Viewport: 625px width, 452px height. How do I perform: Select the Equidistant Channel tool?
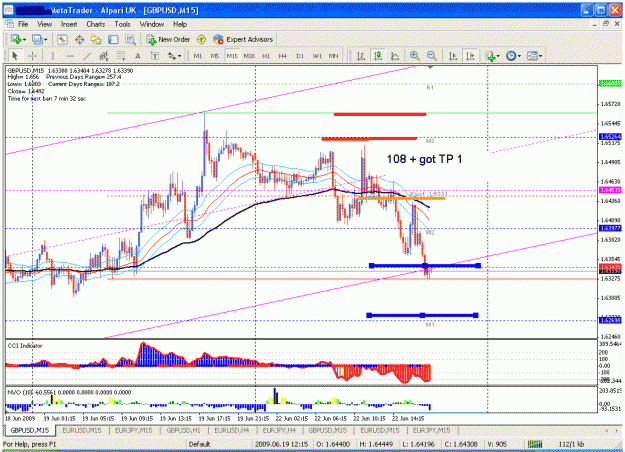pyautogui.click(x=104, y=56)
